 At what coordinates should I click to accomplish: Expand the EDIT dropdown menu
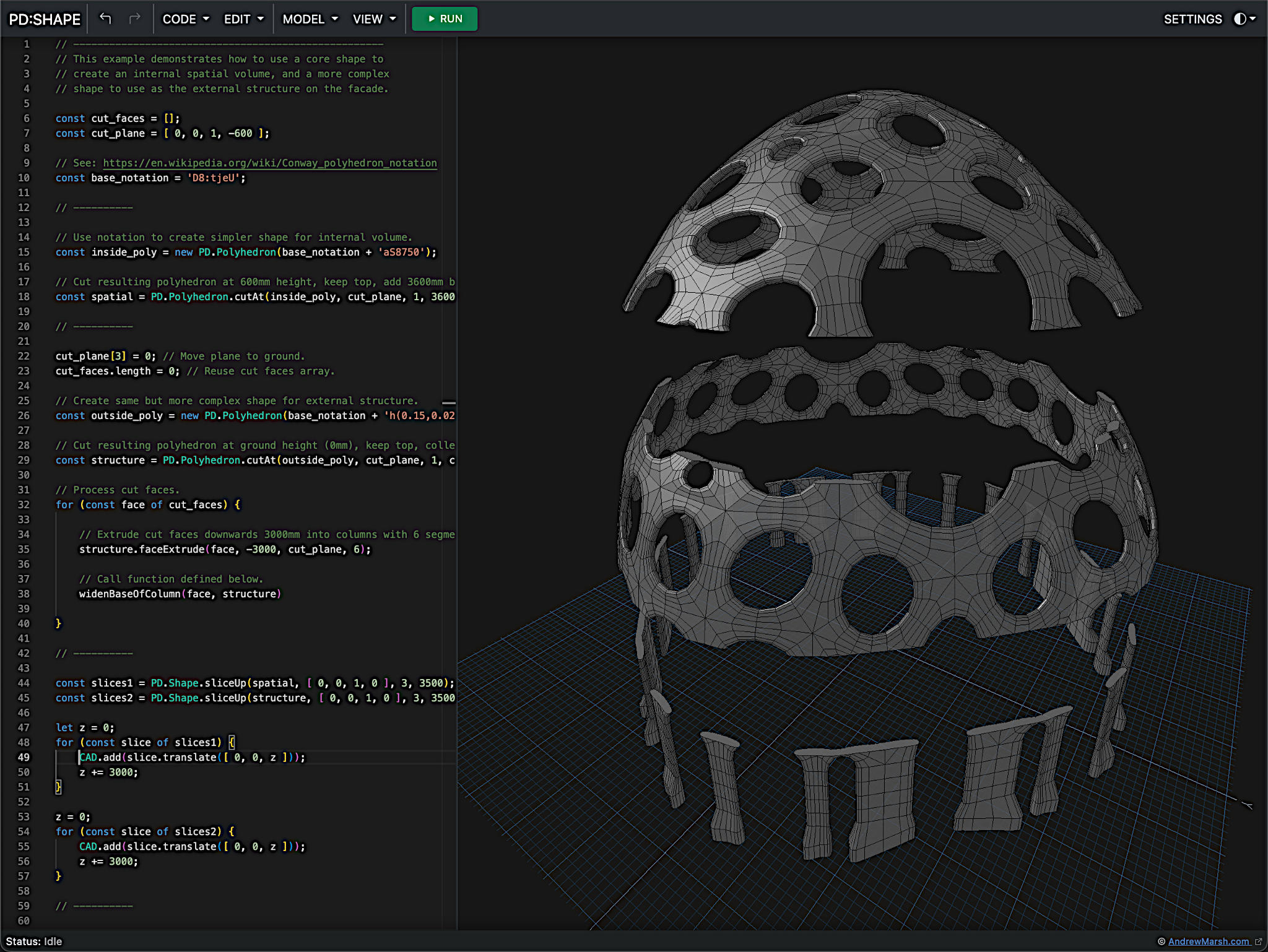pos(243,19)
